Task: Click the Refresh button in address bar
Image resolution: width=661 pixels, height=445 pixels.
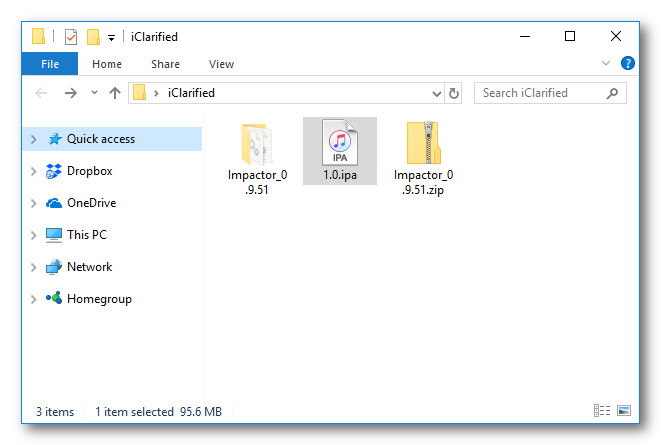Action: click(x=454, y=93)
